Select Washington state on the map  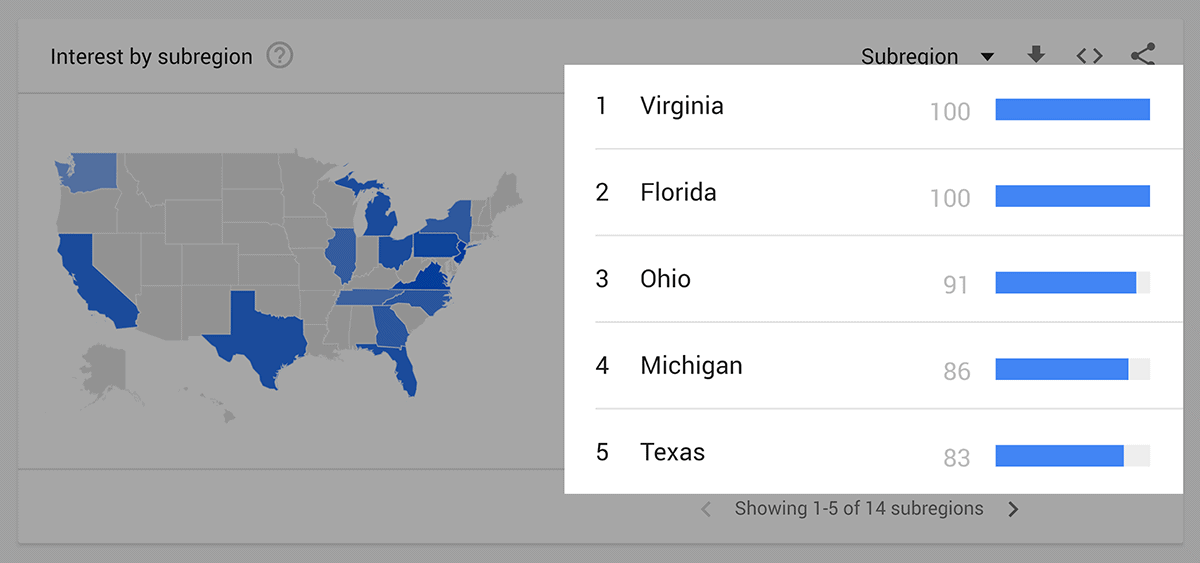coord(87,171)
